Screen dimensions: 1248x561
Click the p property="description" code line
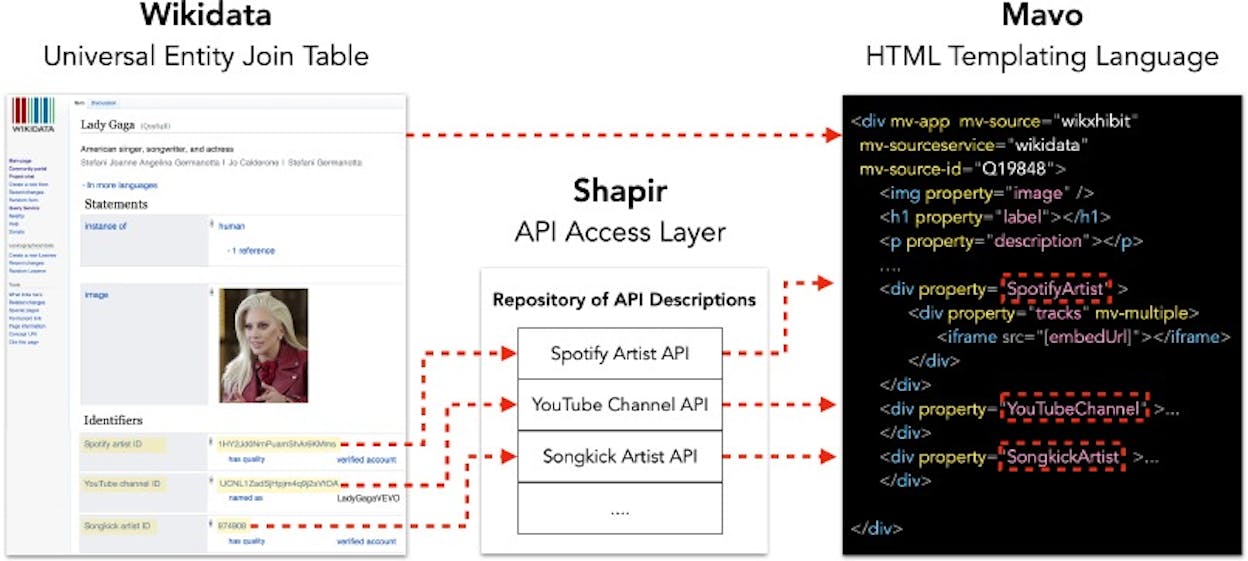tap(1011, 241)
